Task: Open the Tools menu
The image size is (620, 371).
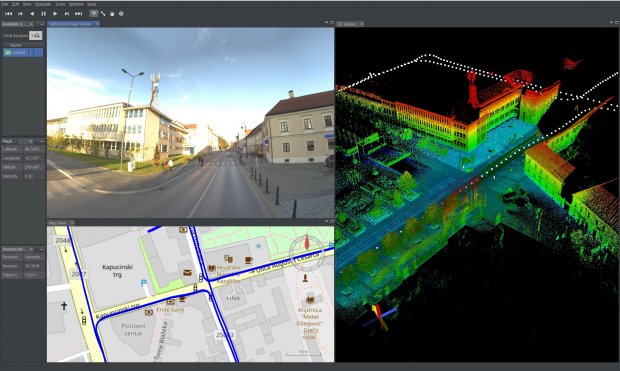Action: coord(60,4)
